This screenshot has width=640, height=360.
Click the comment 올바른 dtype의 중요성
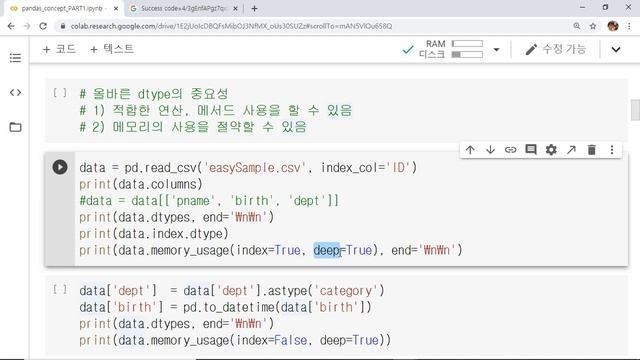(154, 94)
